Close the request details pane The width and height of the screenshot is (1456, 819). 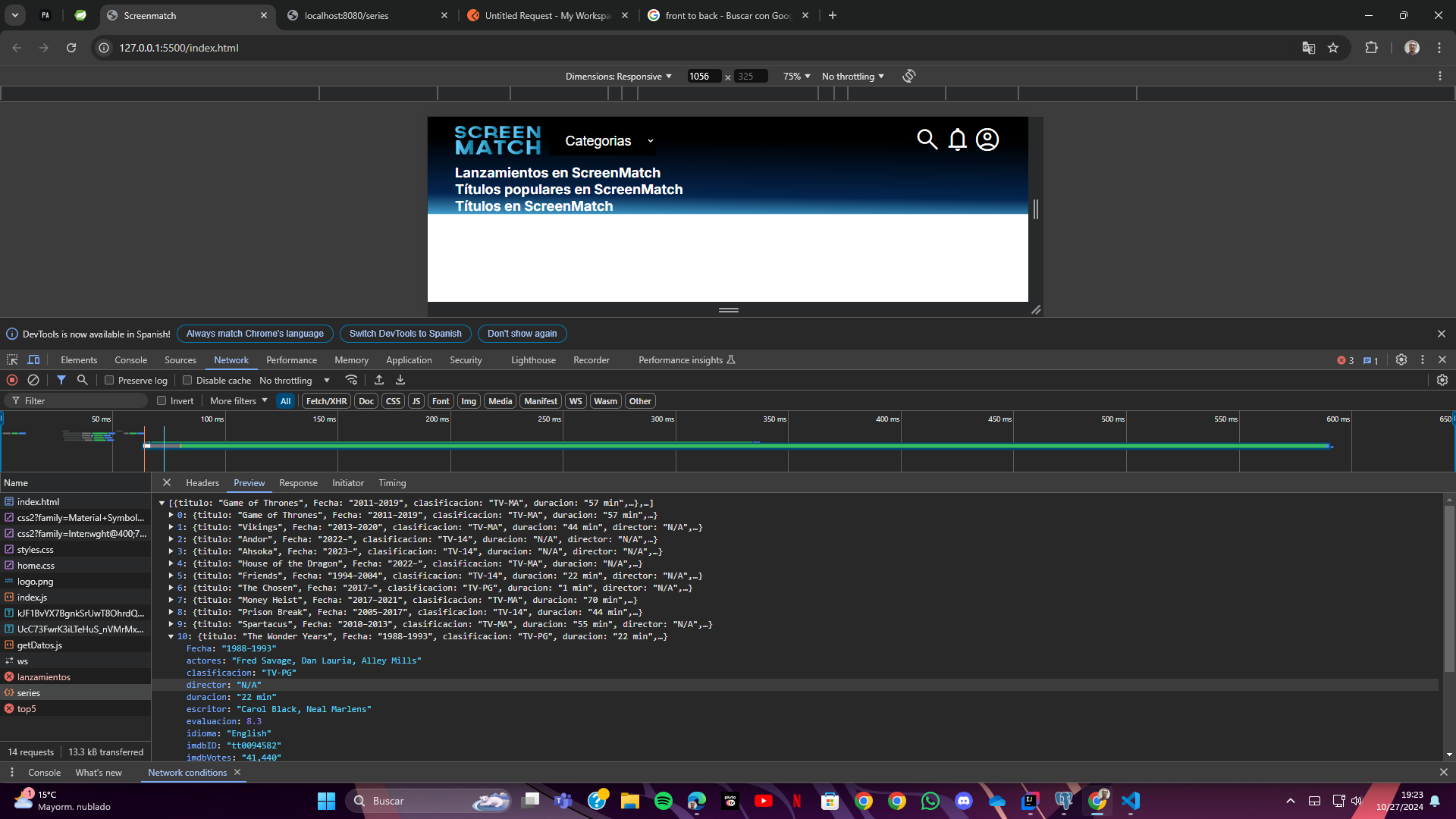(167, 483)
